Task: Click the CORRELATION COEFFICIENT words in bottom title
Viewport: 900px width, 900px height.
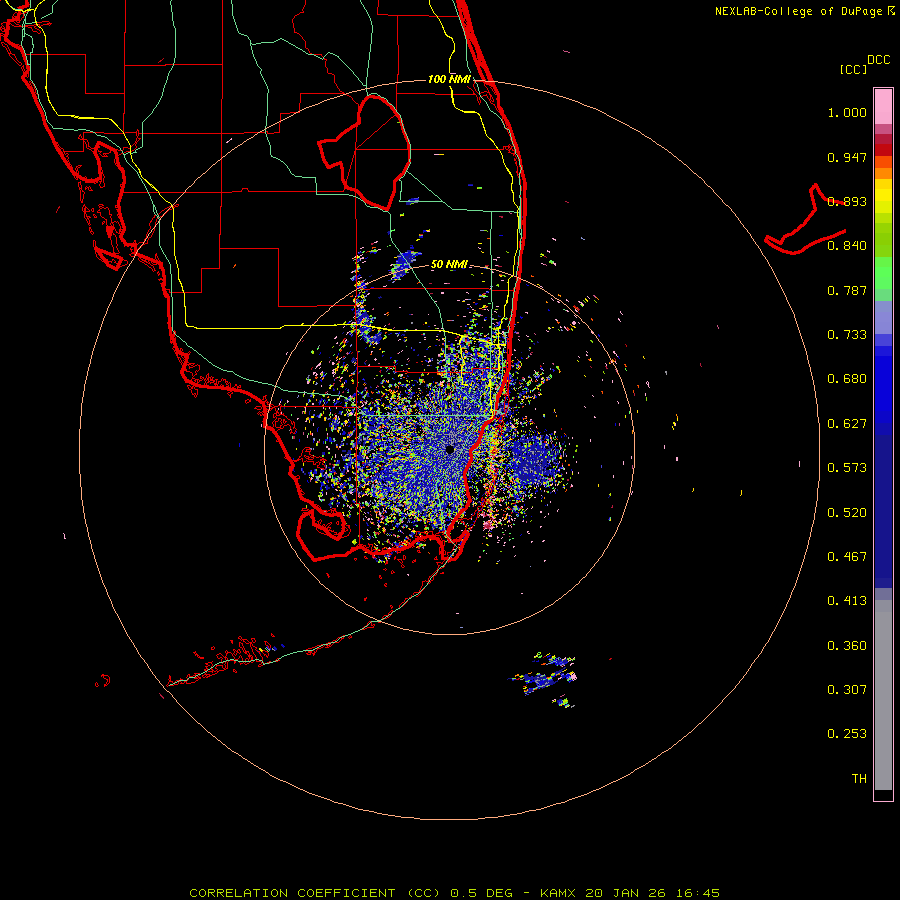Action: [x=292, y=893]
